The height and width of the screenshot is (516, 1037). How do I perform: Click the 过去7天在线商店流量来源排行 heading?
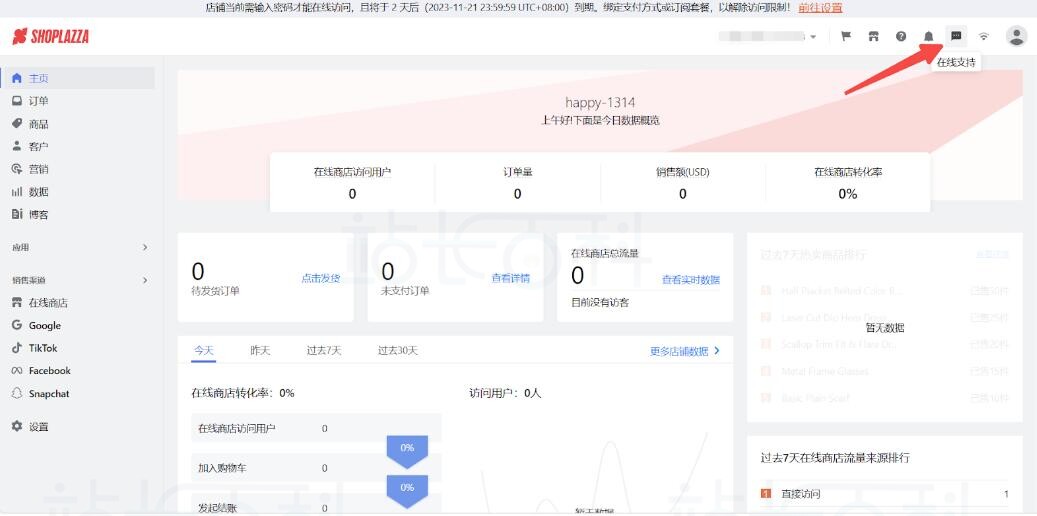point(835,458)
